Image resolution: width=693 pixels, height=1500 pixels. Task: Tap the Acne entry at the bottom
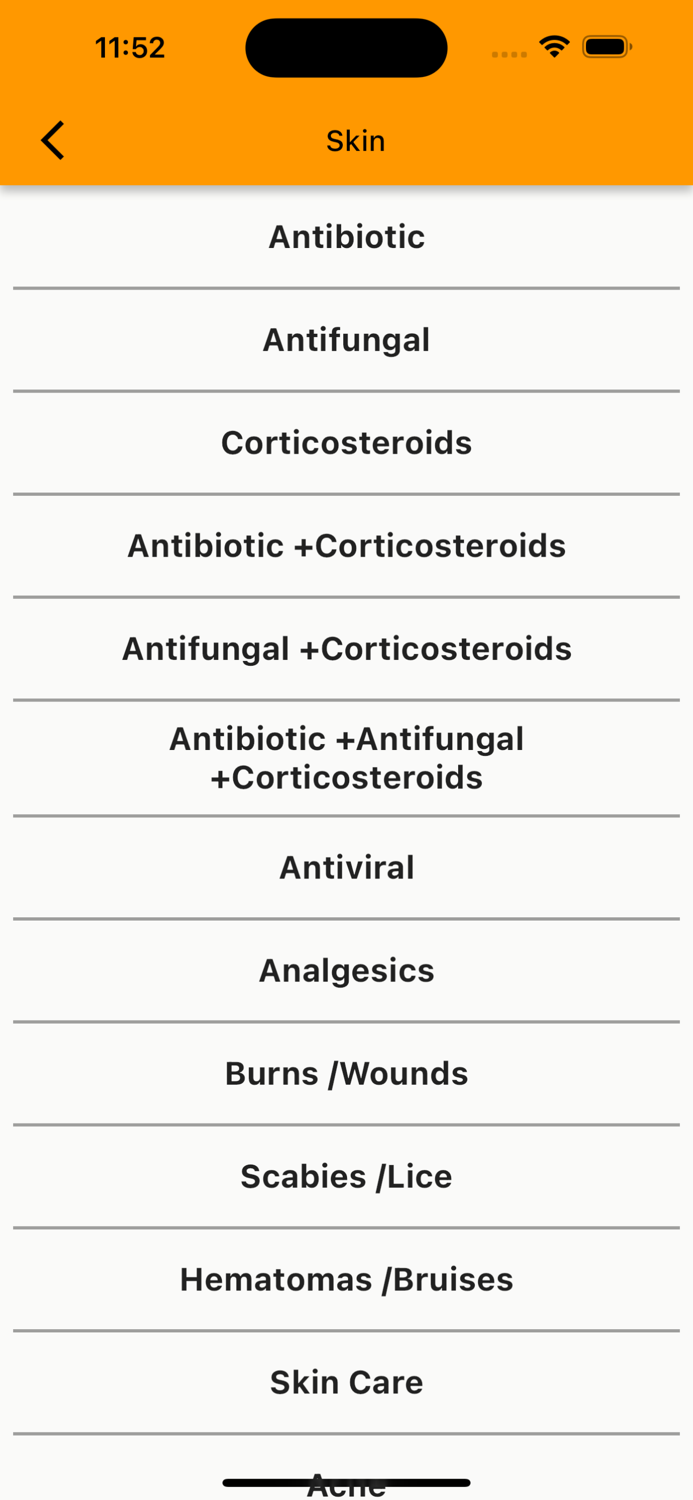tap(346, 1480)
